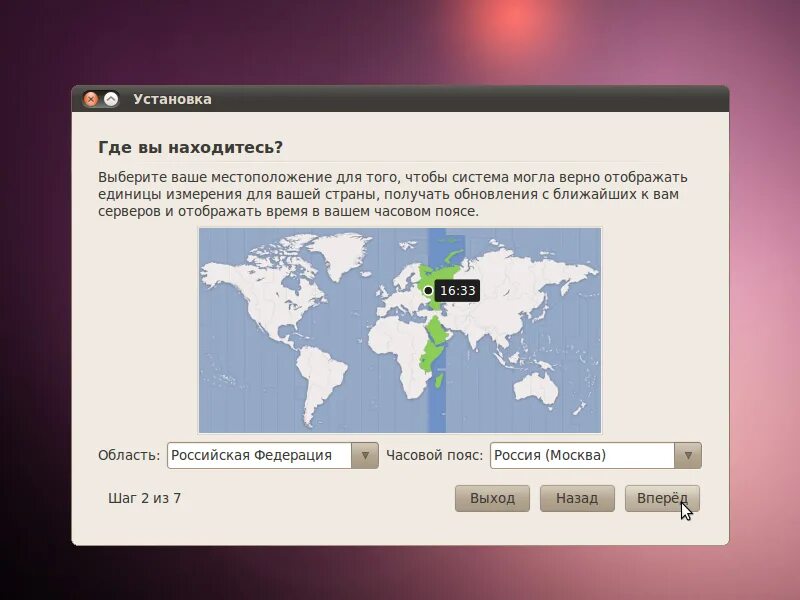Click the Российская Федерация region field
800x600 pixels.
click(259, 455)
